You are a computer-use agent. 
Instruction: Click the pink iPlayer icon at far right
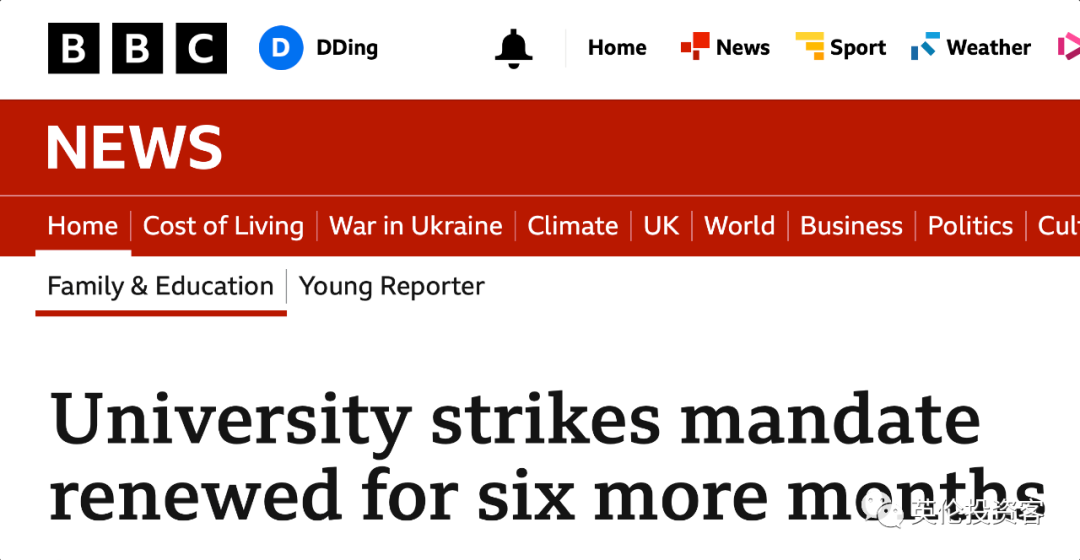1069,47
